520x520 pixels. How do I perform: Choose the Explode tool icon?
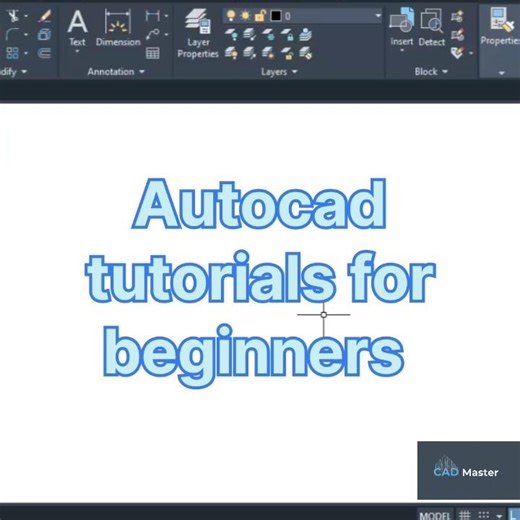click(x=44, y=34)
